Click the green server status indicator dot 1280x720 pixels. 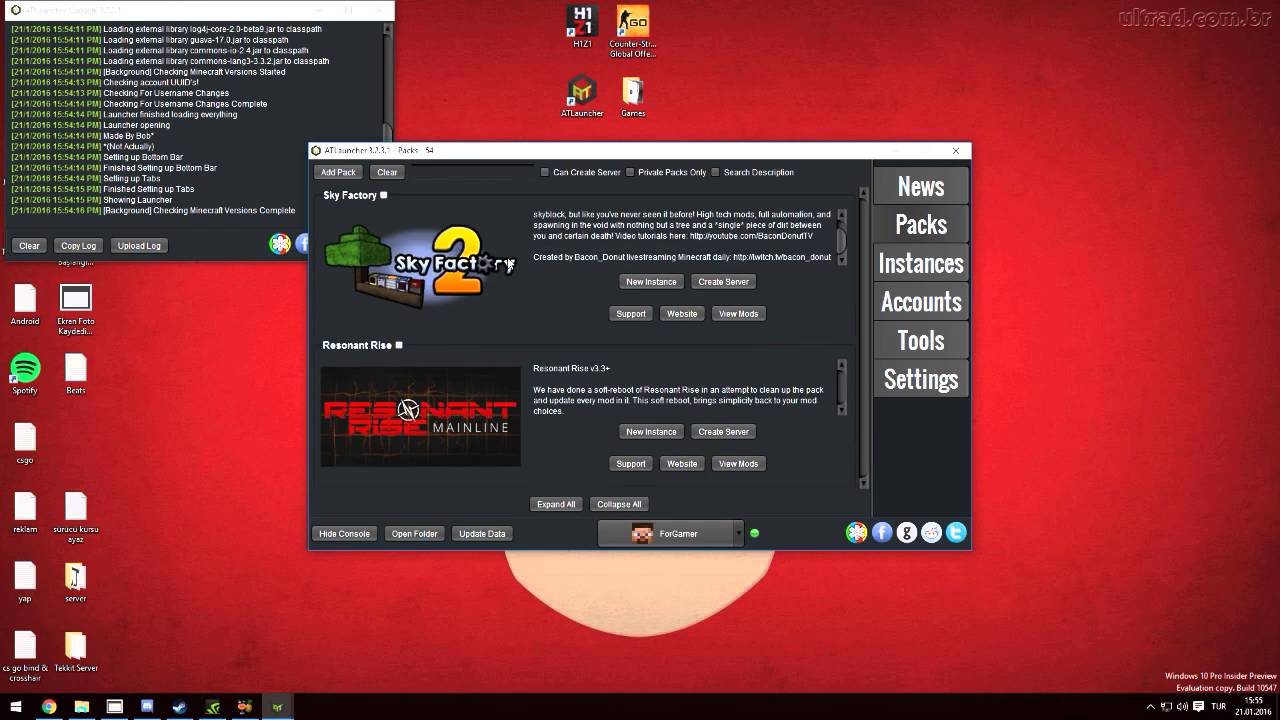coord(754,533)
